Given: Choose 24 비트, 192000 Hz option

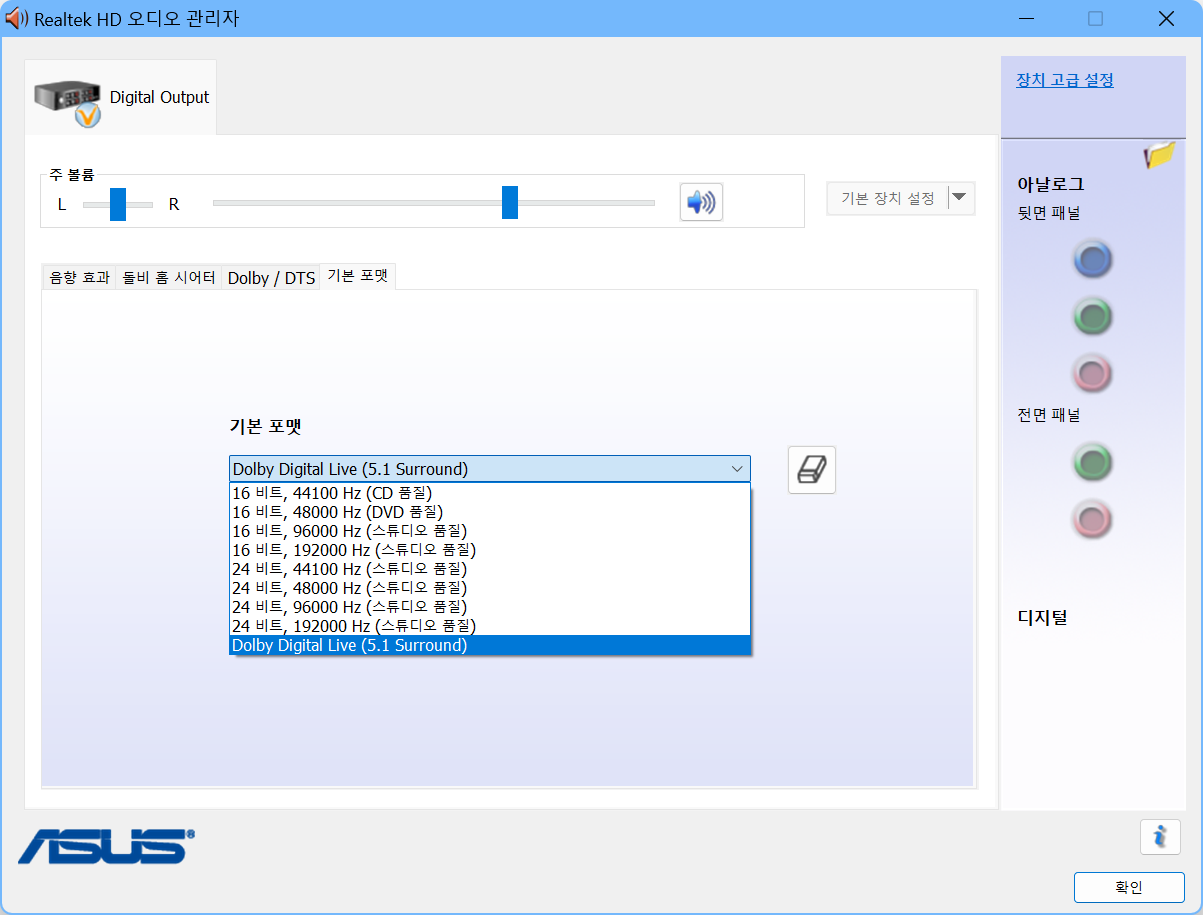Looking at the screenshot, I should (x=490, y=626).
